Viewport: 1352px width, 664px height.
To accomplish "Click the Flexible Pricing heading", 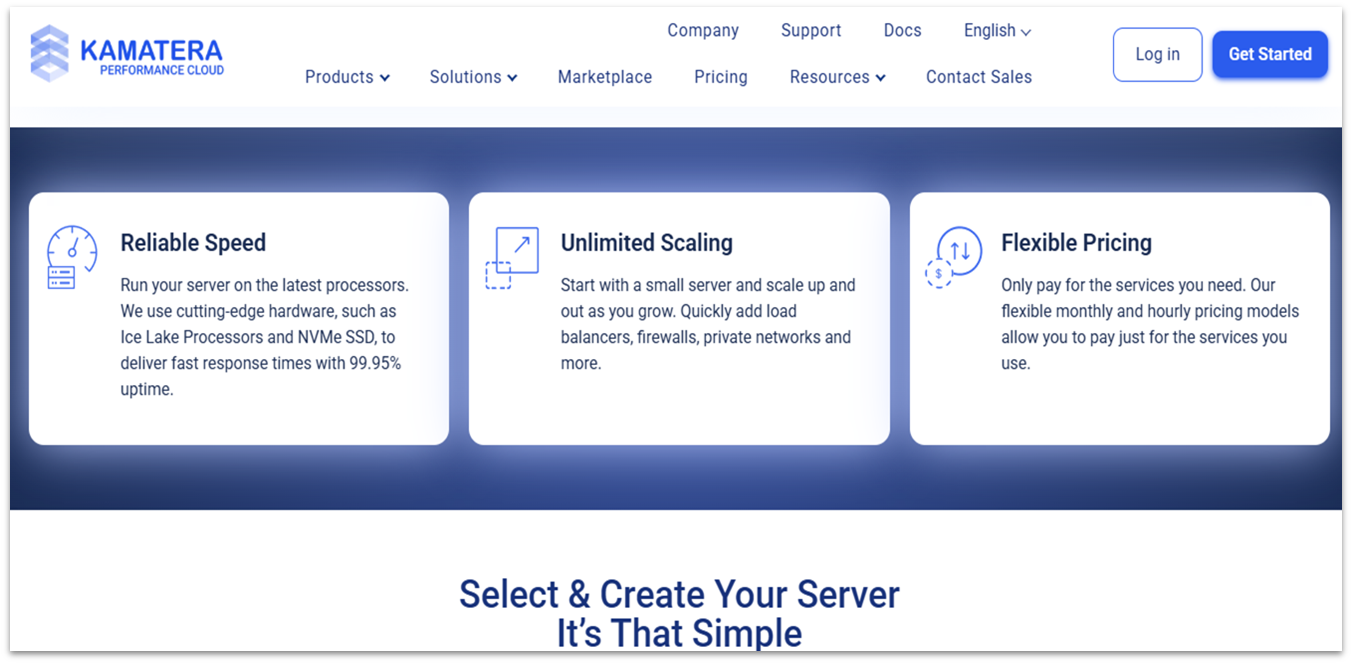I will (1076, 243).
